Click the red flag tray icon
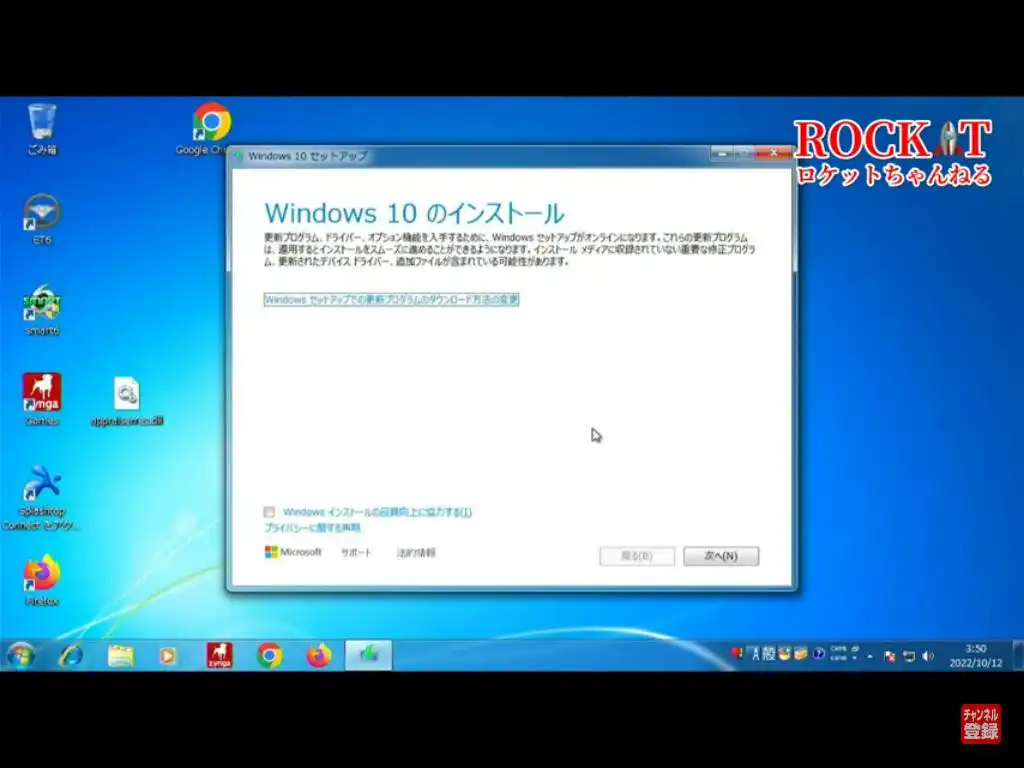 737,653
